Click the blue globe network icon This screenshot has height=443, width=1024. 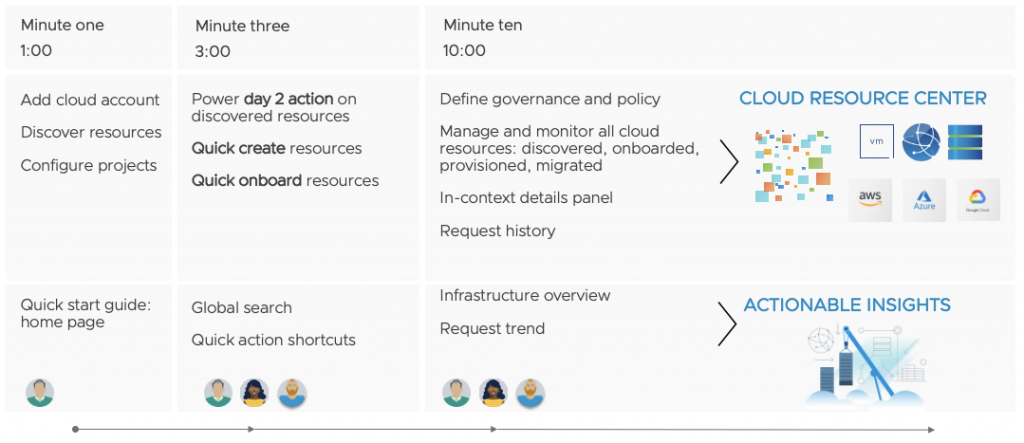pyautogui.click(x=921, y=142)
